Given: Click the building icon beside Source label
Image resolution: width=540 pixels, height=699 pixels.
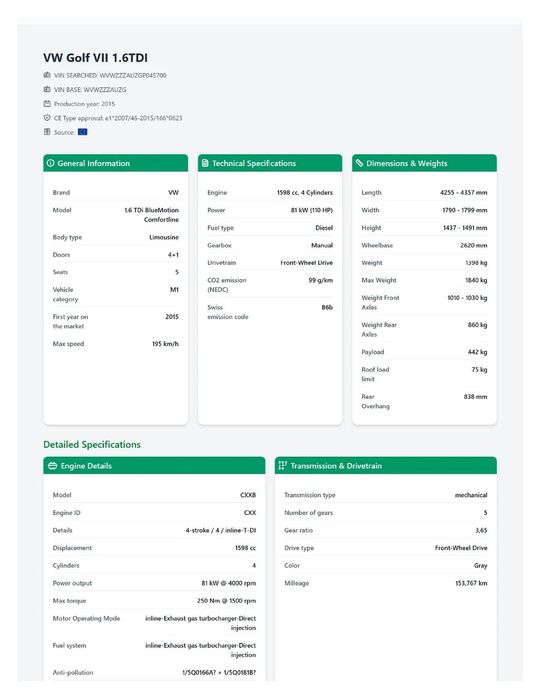Looking at the screenshot, I should (47, 132).
